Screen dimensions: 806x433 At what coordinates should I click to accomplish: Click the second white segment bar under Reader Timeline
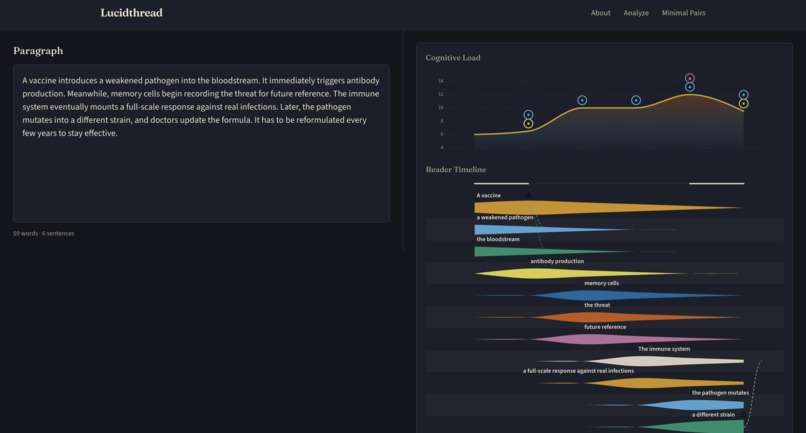point(717,183)
